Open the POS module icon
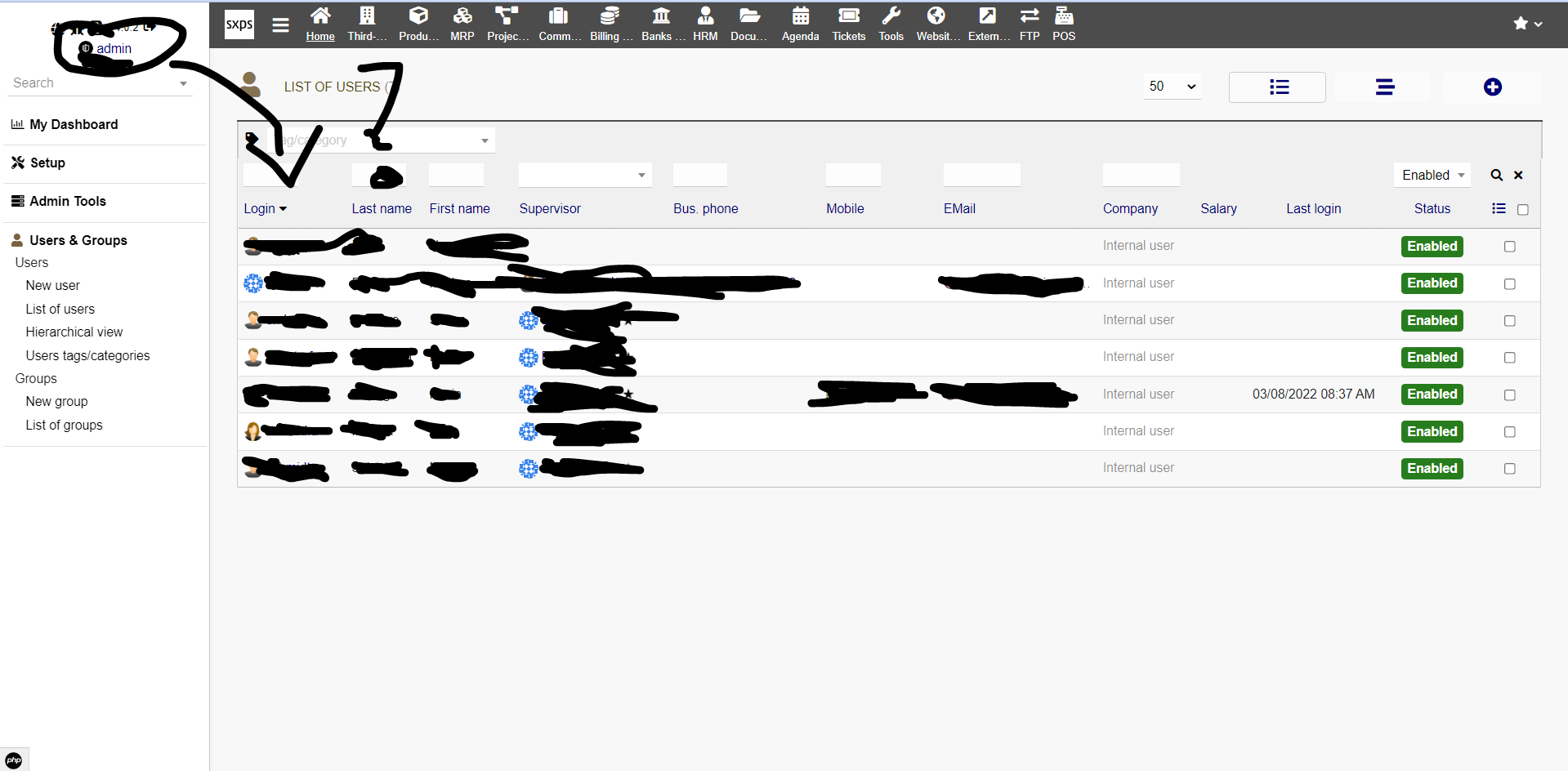Screen dimensions: 1568x771 pyautogui.click(x=1064, y=16)
